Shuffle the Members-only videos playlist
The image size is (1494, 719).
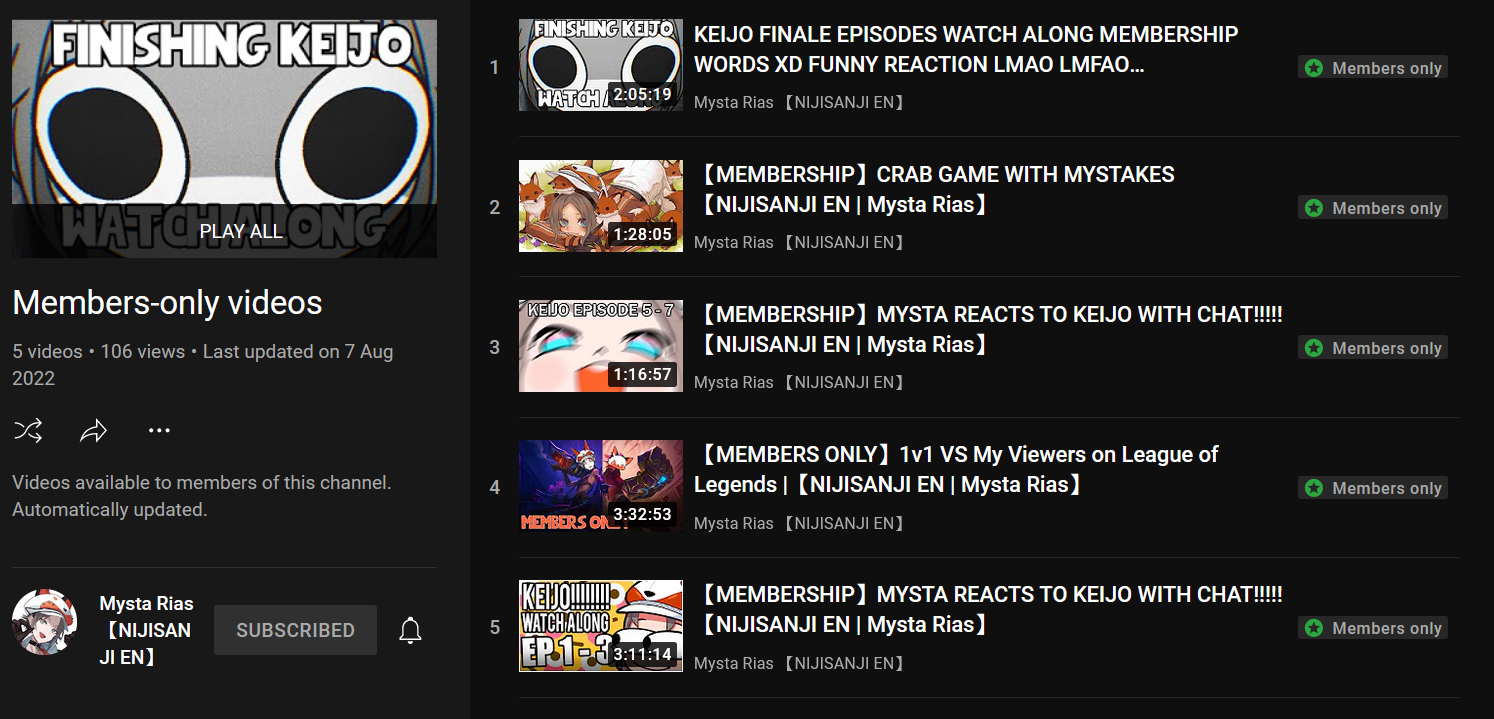point(28,431)
